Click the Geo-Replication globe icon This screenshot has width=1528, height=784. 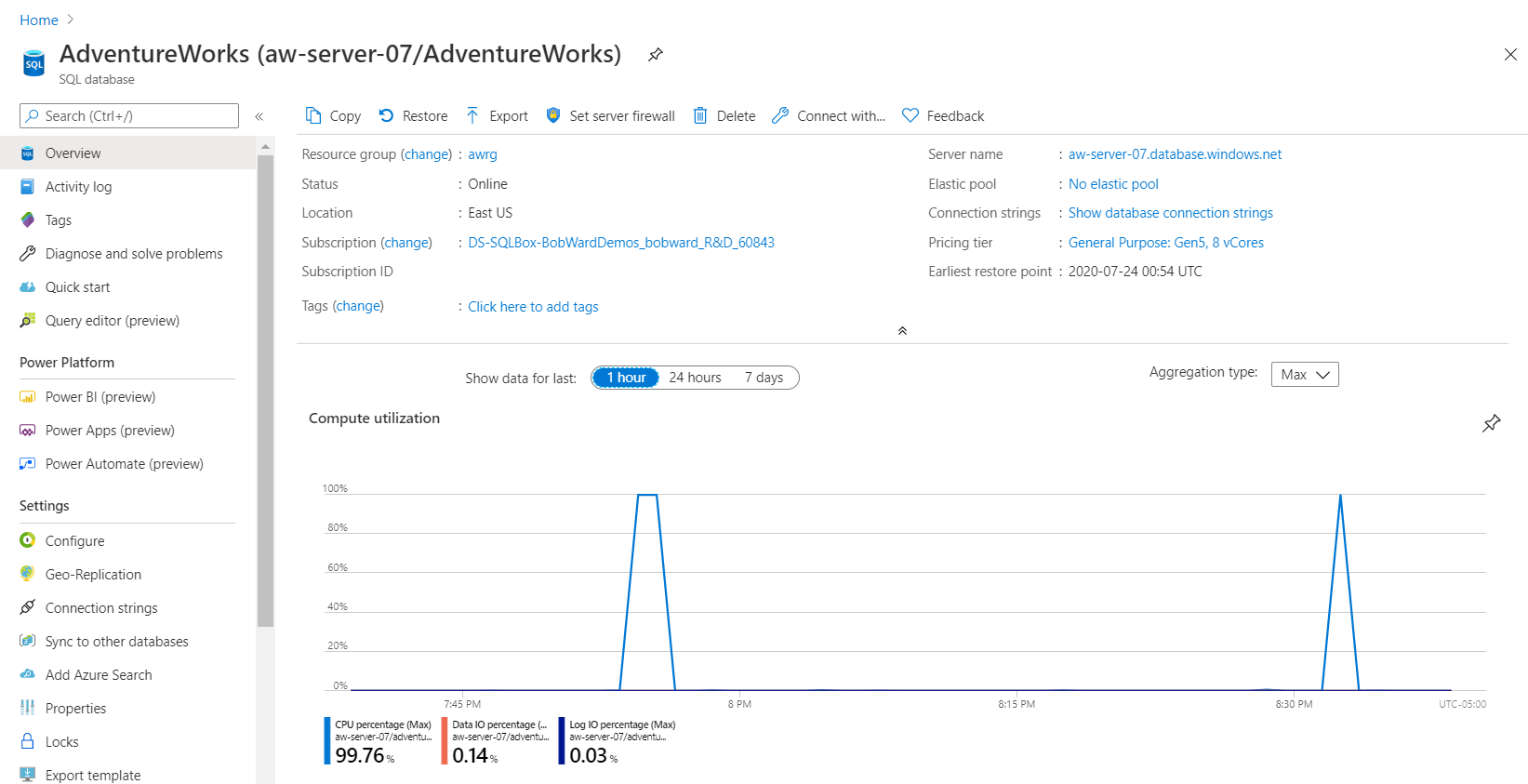tap(28, 574)
